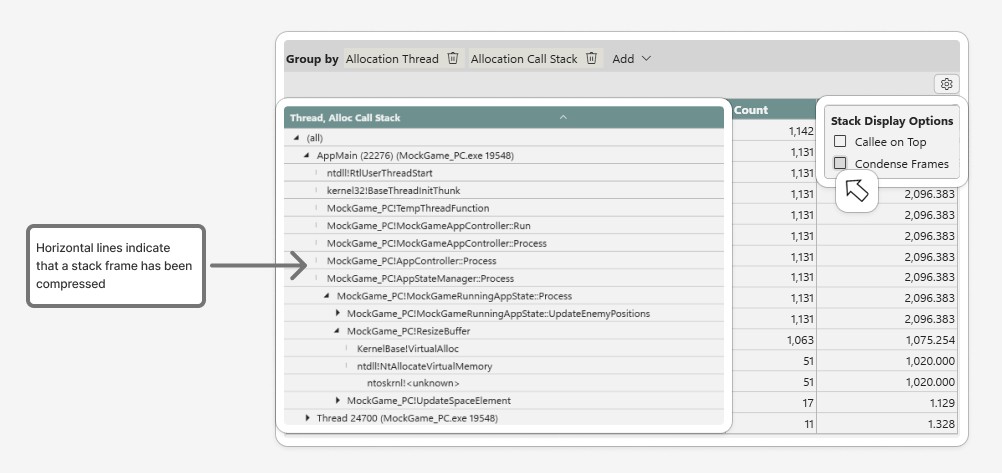This screenshot has height=473, width=1002.
Task: Click the Count column header
Action: (x=751, y=110)
